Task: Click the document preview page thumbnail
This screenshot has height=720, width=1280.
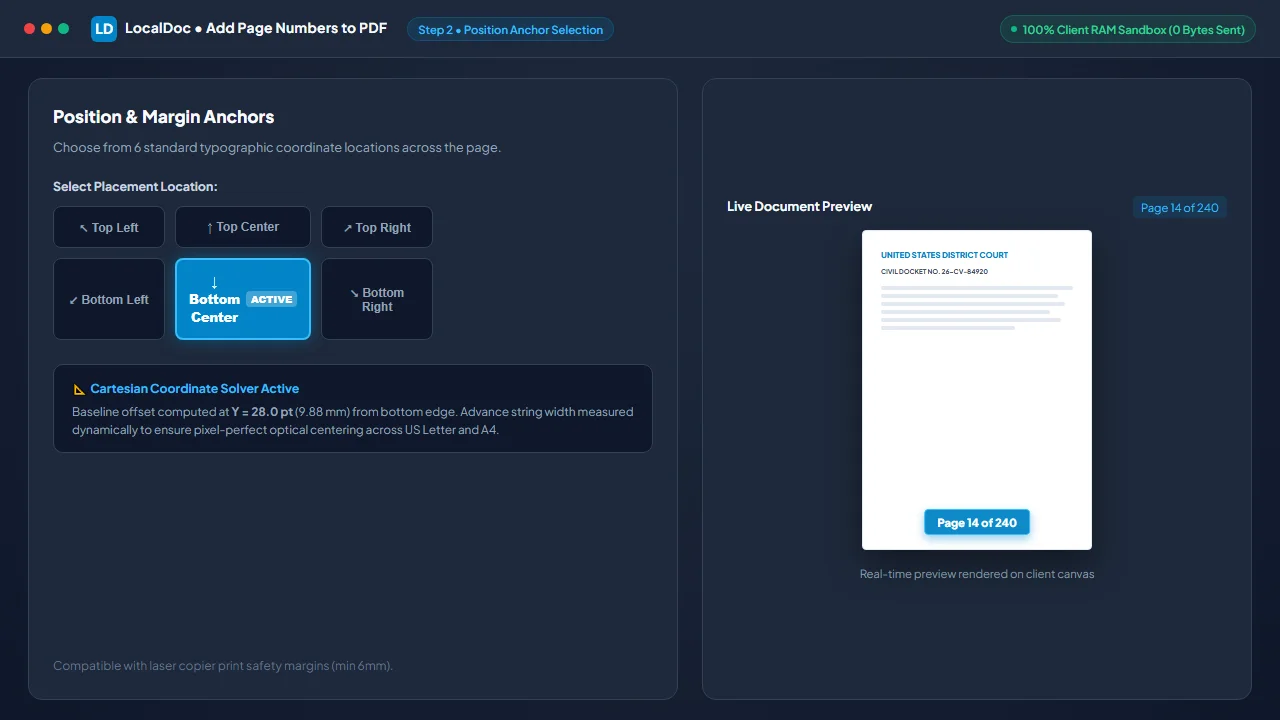Action: tap(977, 390)
